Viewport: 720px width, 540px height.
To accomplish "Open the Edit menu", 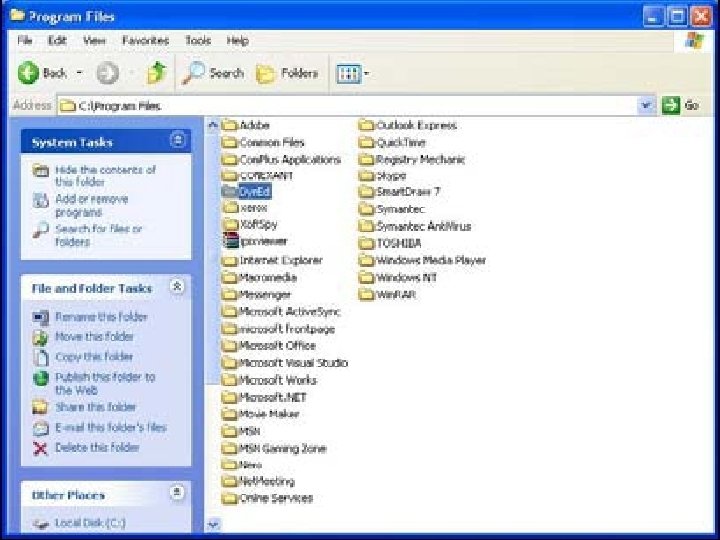I will coord(57,40).
